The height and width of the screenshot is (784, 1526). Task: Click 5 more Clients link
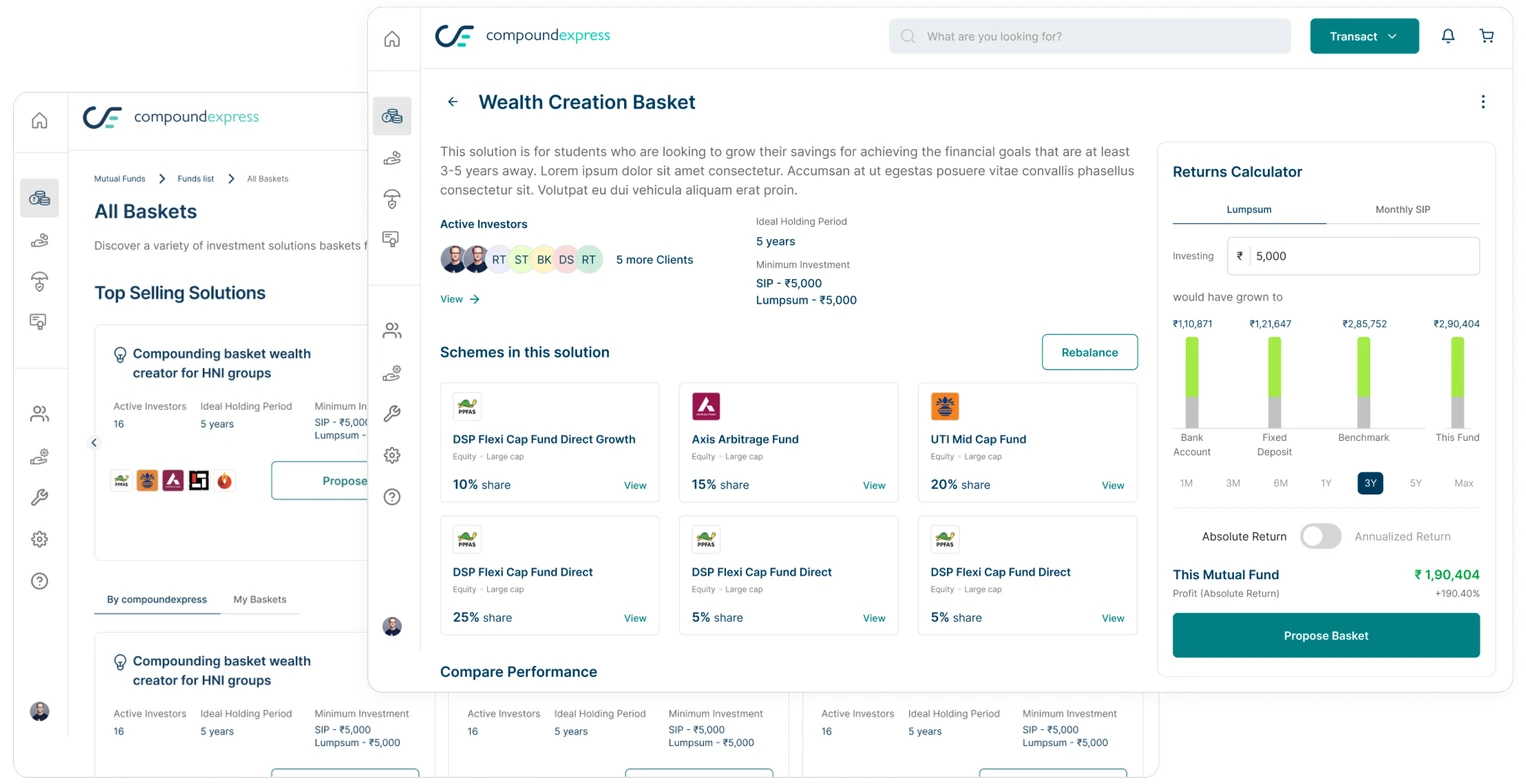(654, 260)
